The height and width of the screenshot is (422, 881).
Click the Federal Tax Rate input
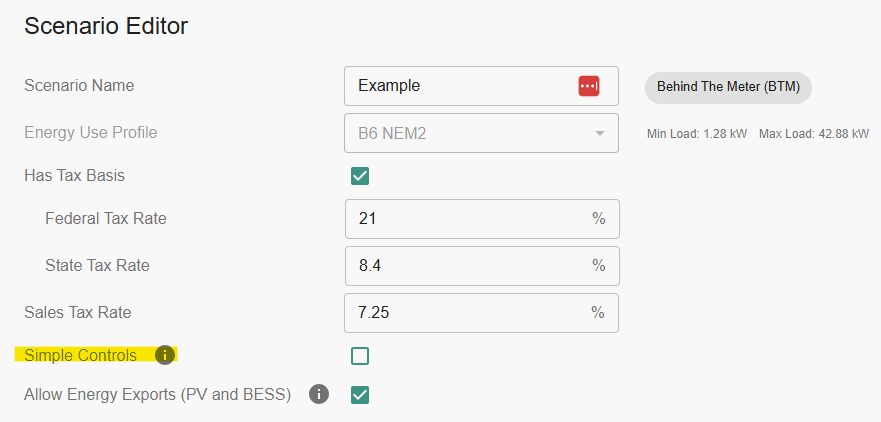[470, 218]
